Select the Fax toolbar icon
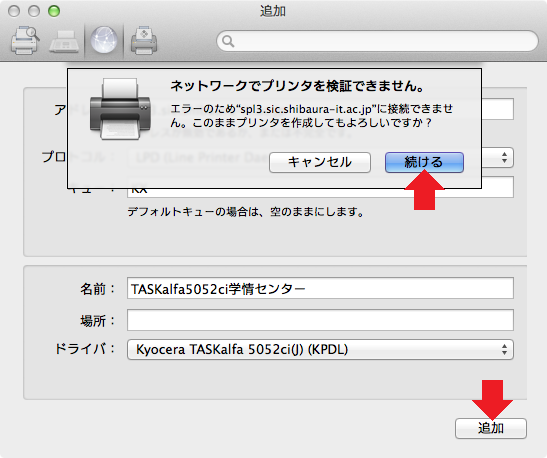The height and width of the screenshot is (458, 547). point(64,42)
